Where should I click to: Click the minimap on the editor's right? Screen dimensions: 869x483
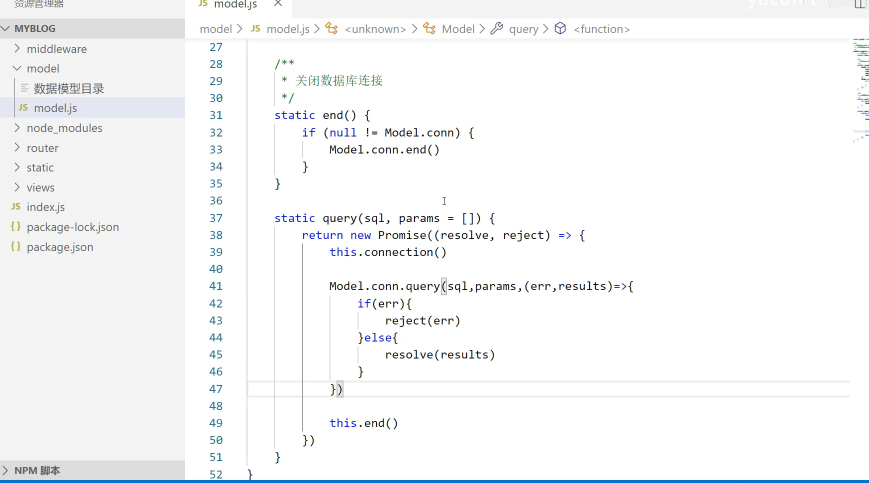pyautogui.click(x=860, y=91)
